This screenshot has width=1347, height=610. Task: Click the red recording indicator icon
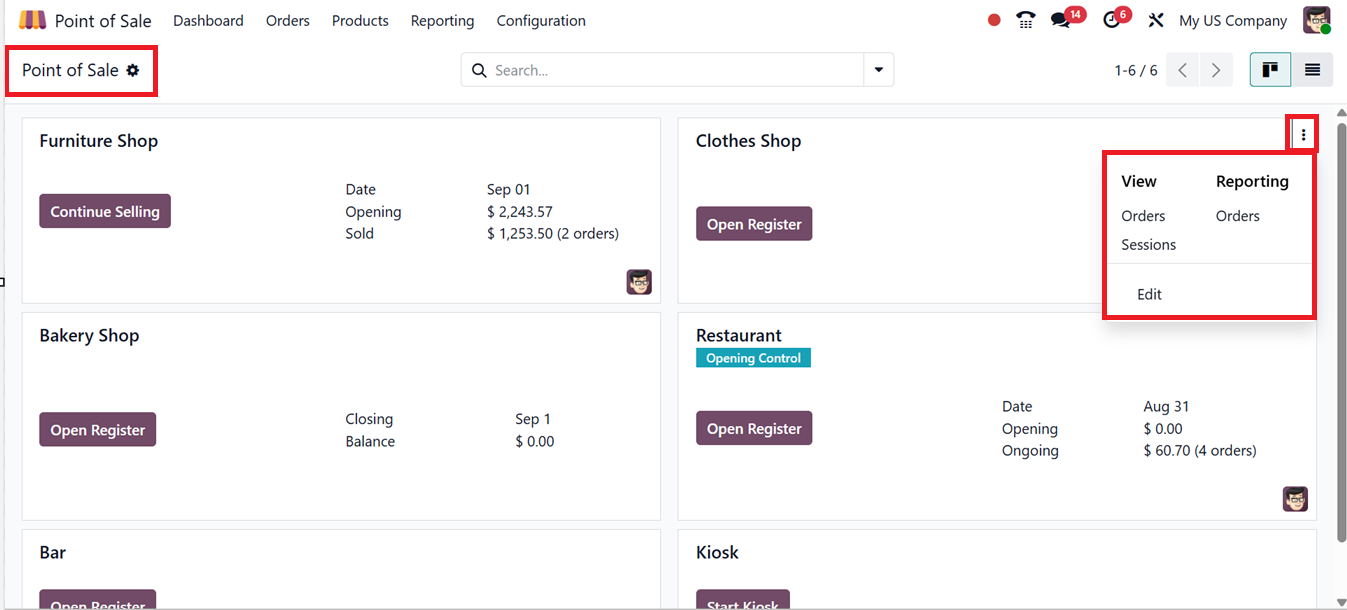[x=994, y=20]
